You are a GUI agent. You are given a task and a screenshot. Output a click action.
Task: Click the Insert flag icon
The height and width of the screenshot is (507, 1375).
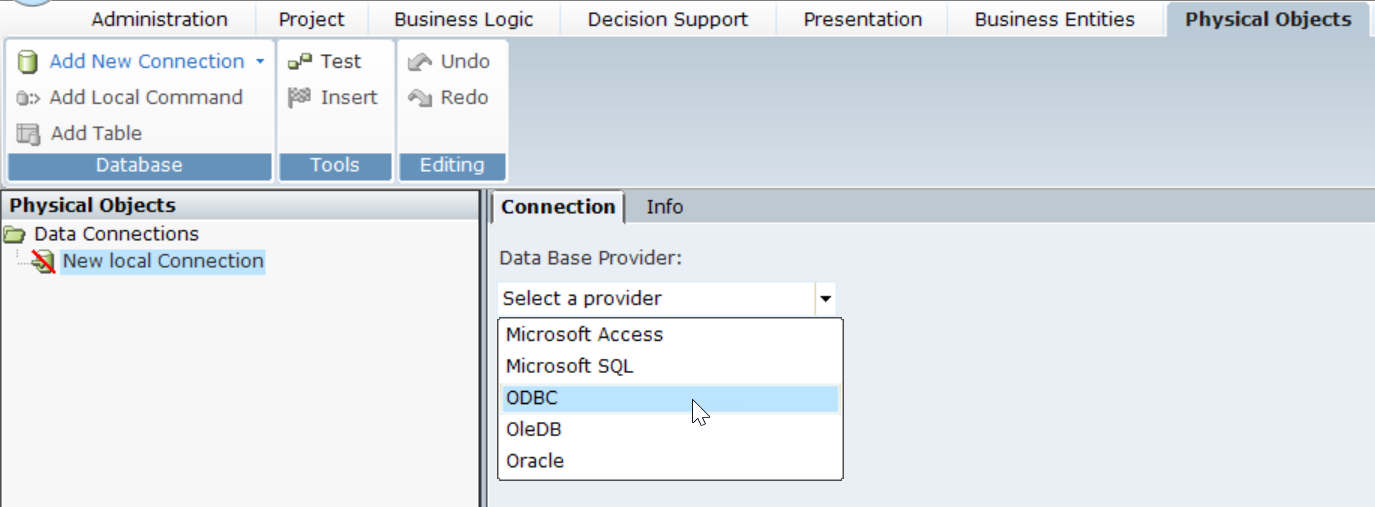click(x=300, y=98)
